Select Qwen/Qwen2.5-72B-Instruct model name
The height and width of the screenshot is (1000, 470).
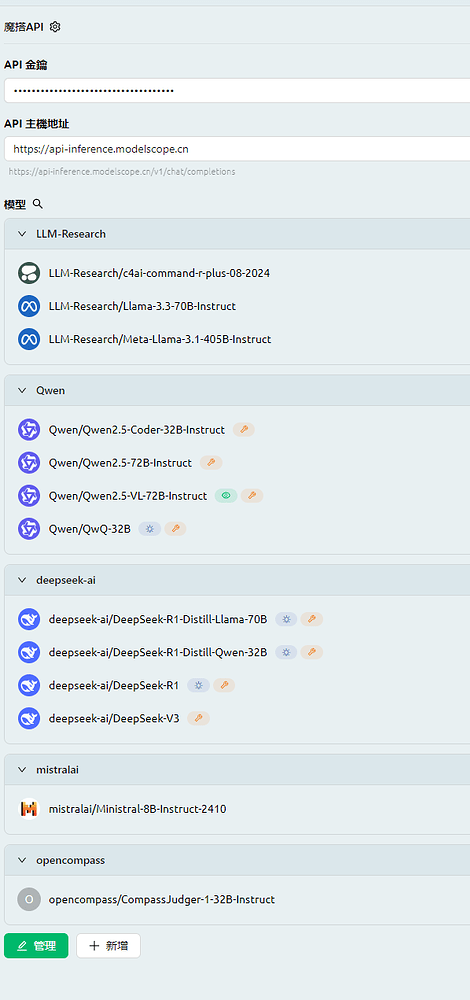pyautogui.click(x=120, y=463)
